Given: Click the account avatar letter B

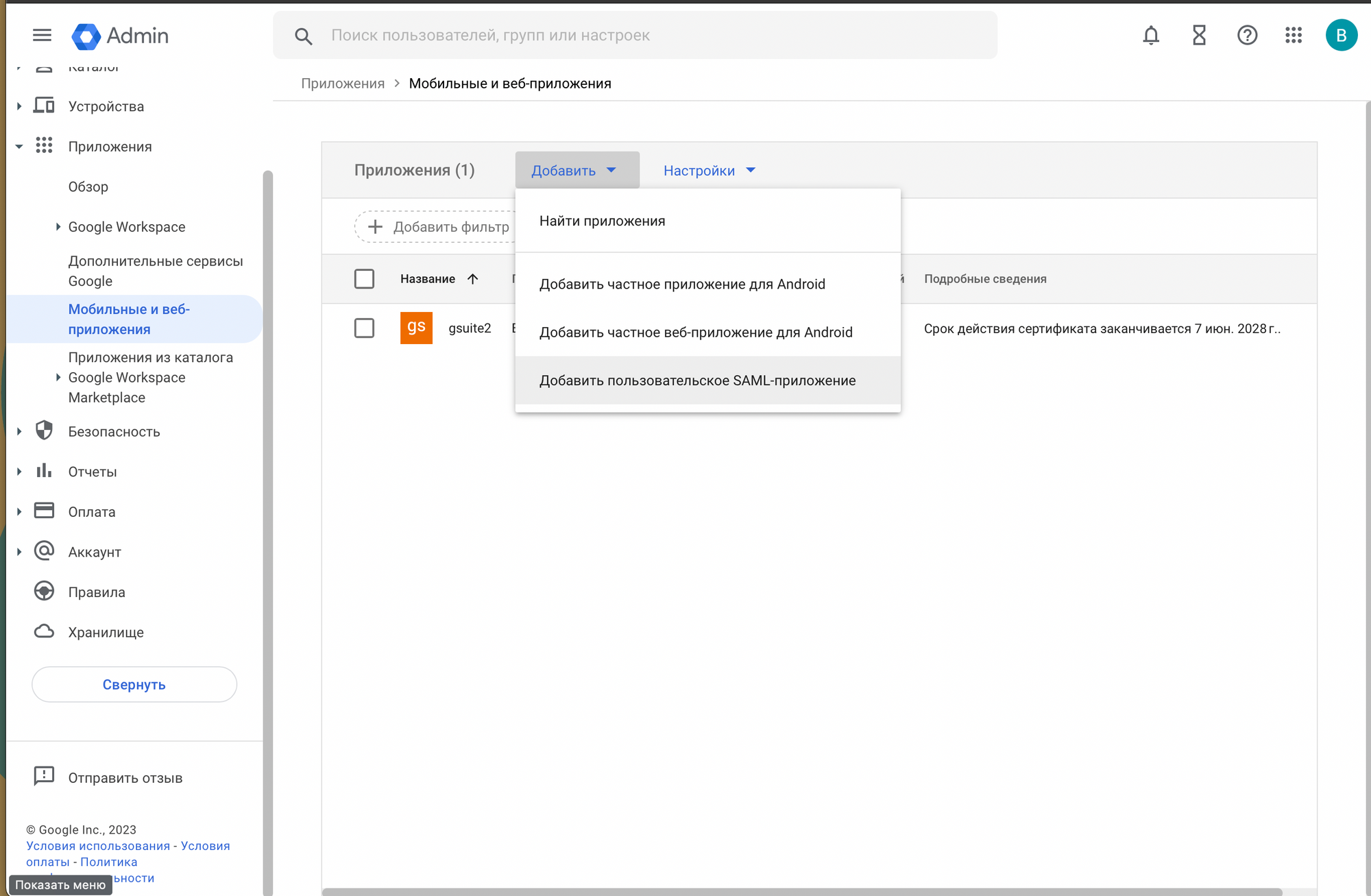Looking at the screenshot, I should click(1341, 35).
